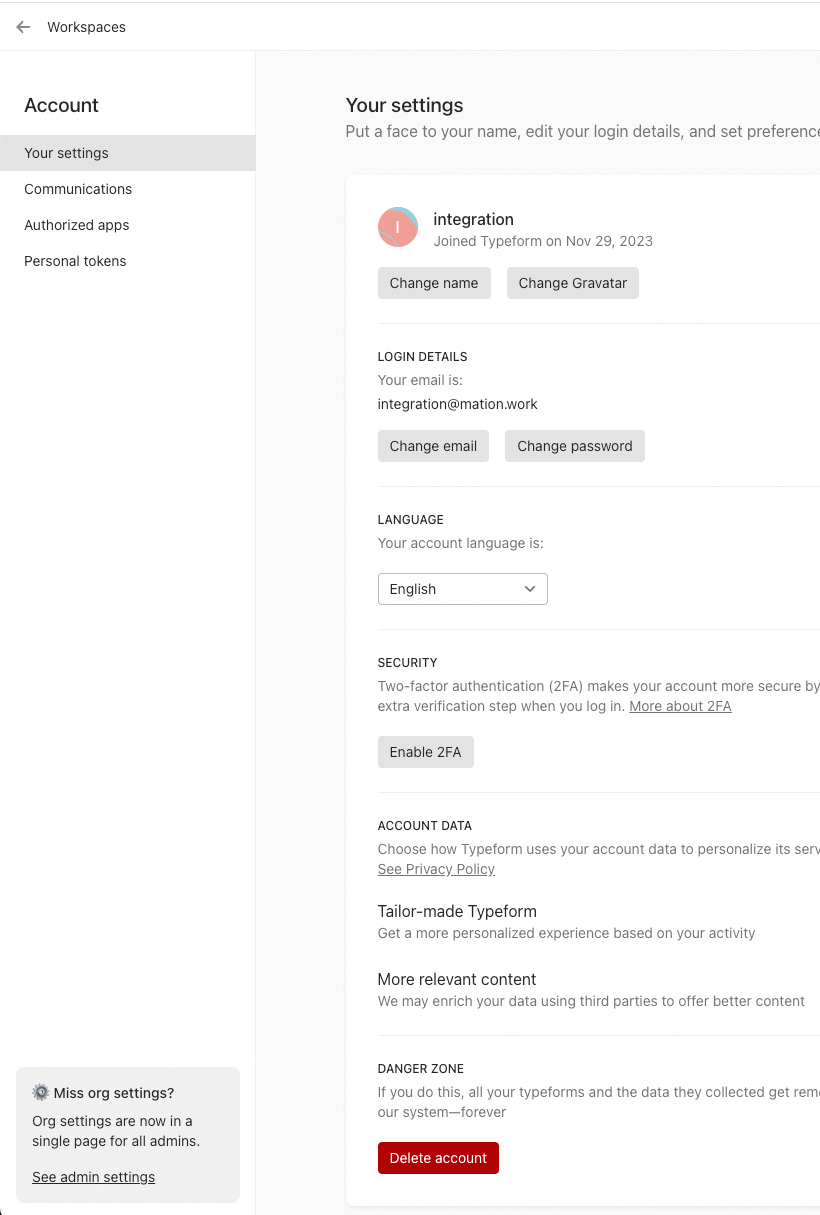Click the gear icon in Miss org settings
Image resolution: width=820 pixels, height=1215 pixels.
point(41,1092)
